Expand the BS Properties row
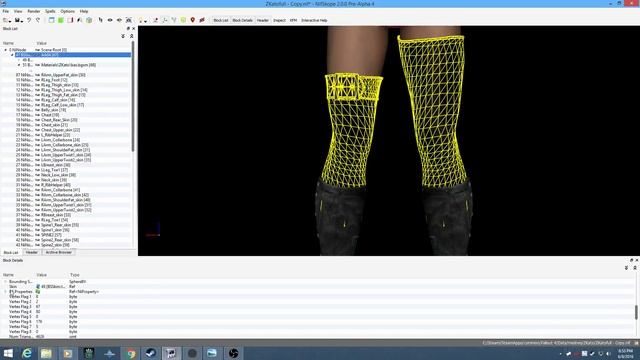Screen dimensions: 640x360 tap(6, 292)
